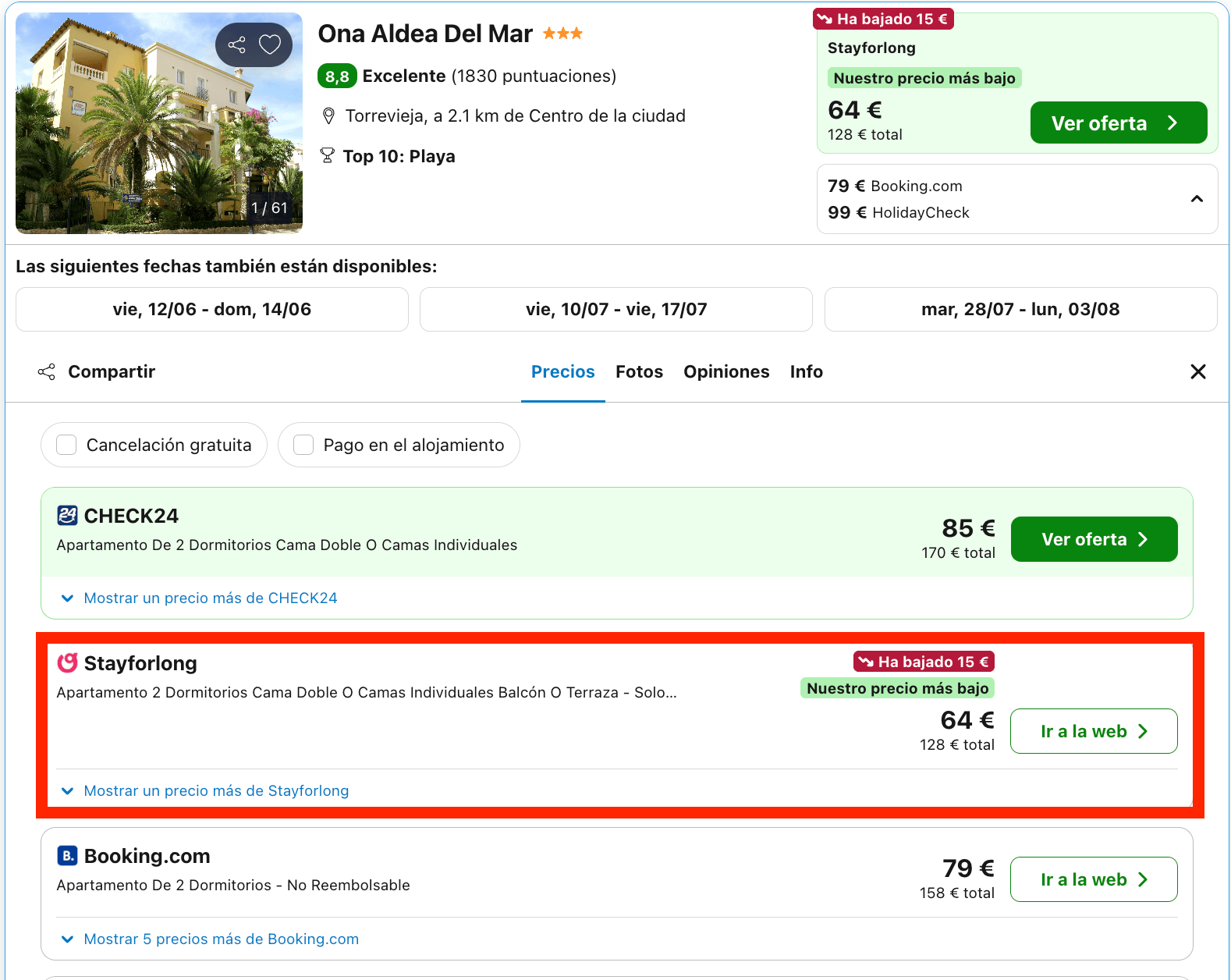Image resolution: width=1231 pixels, height=980 pixels.
Task: Click Top 10: Playa text
Action: click(x=399, y=156)
